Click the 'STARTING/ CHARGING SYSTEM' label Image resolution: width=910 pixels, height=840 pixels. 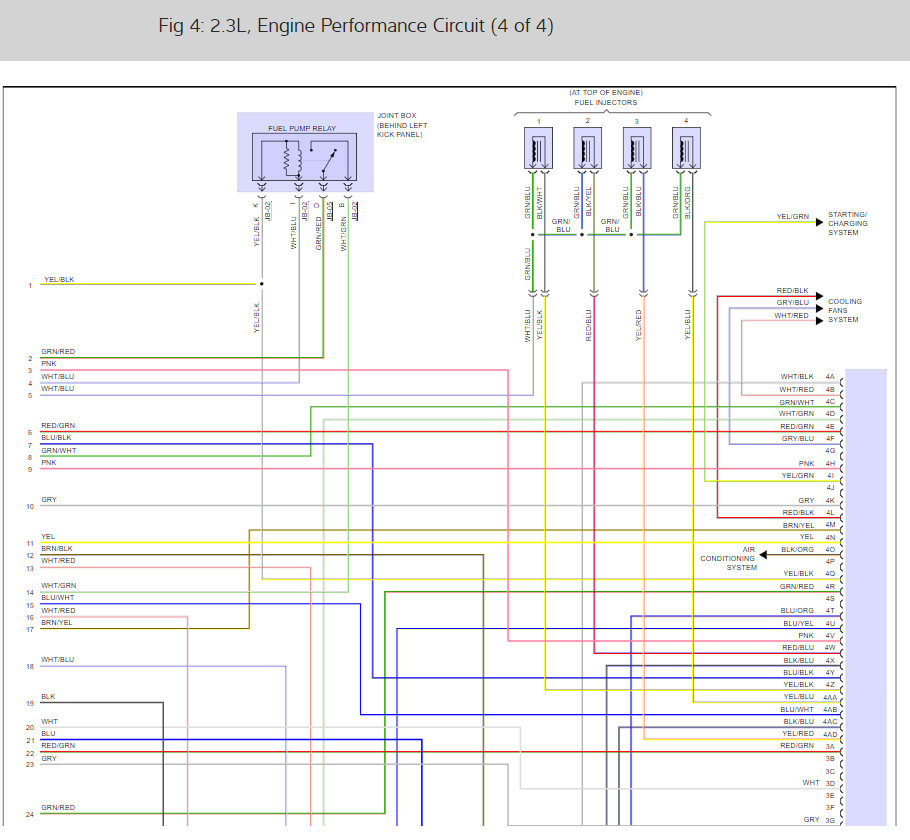(x=848, y=223)
